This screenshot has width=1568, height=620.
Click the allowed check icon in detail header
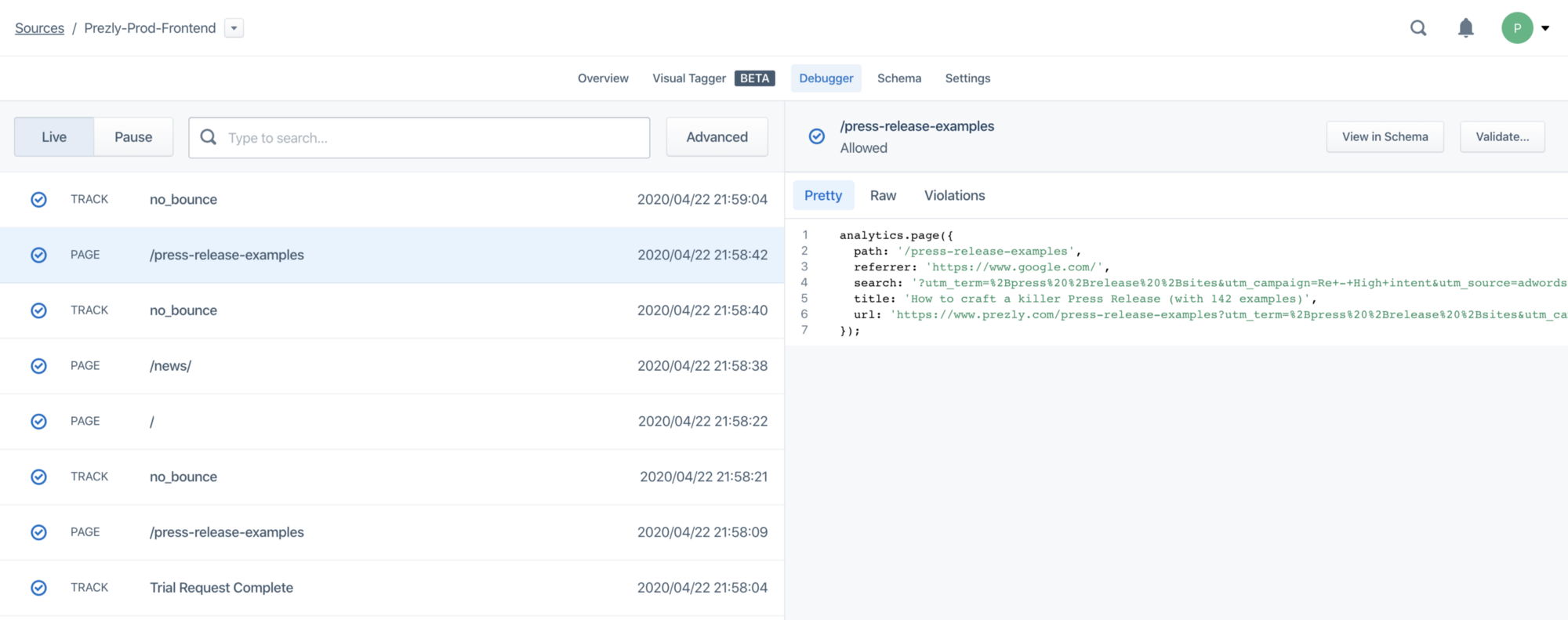point(816,136)
